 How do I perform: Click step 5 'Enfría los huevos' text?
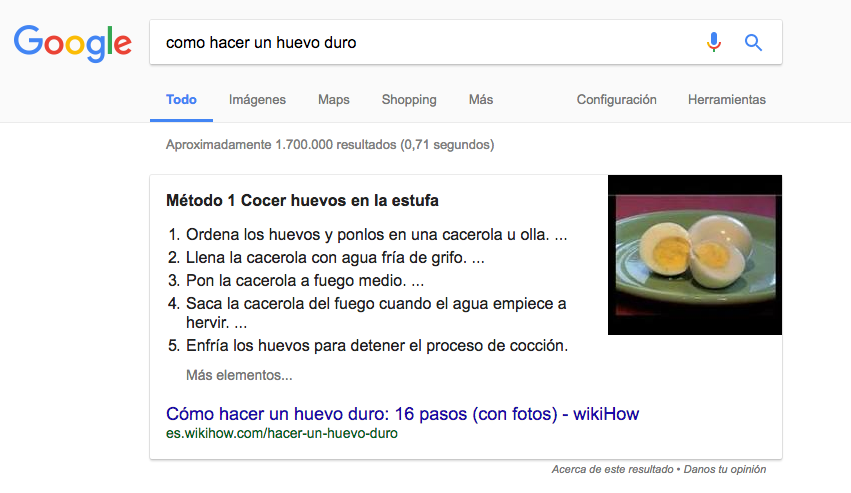[x=376, y=346]
